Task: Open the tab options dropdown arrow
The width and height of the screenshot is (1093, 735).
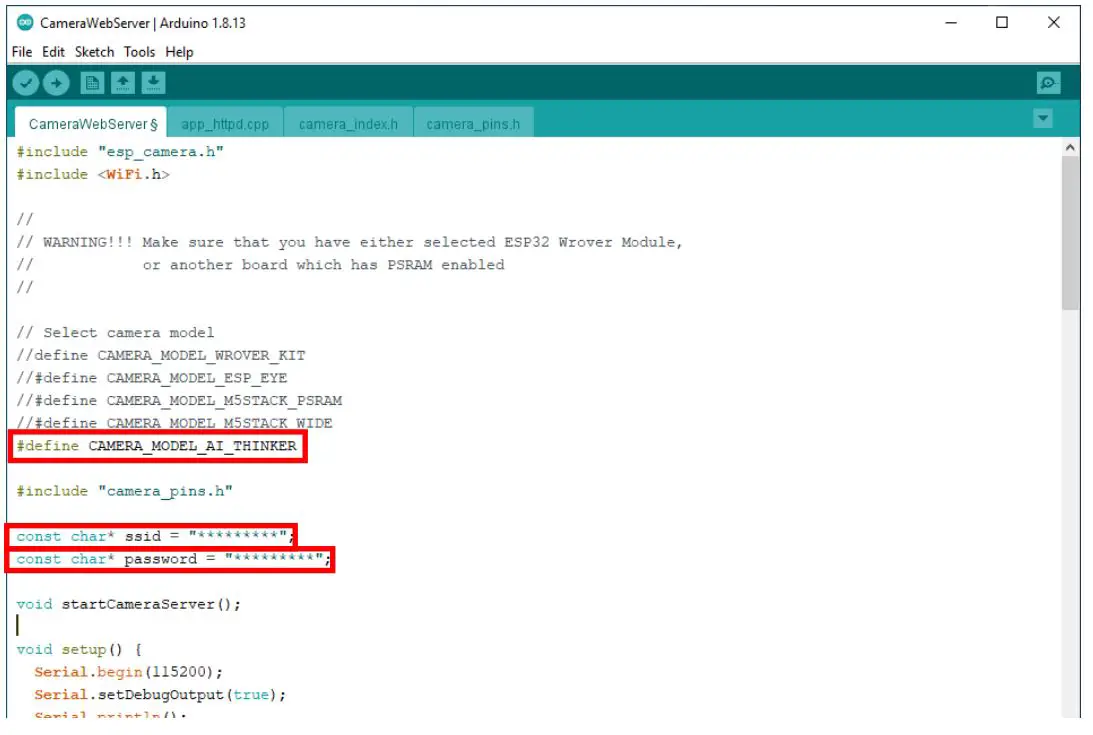Action: click(x=1043, y=119)
